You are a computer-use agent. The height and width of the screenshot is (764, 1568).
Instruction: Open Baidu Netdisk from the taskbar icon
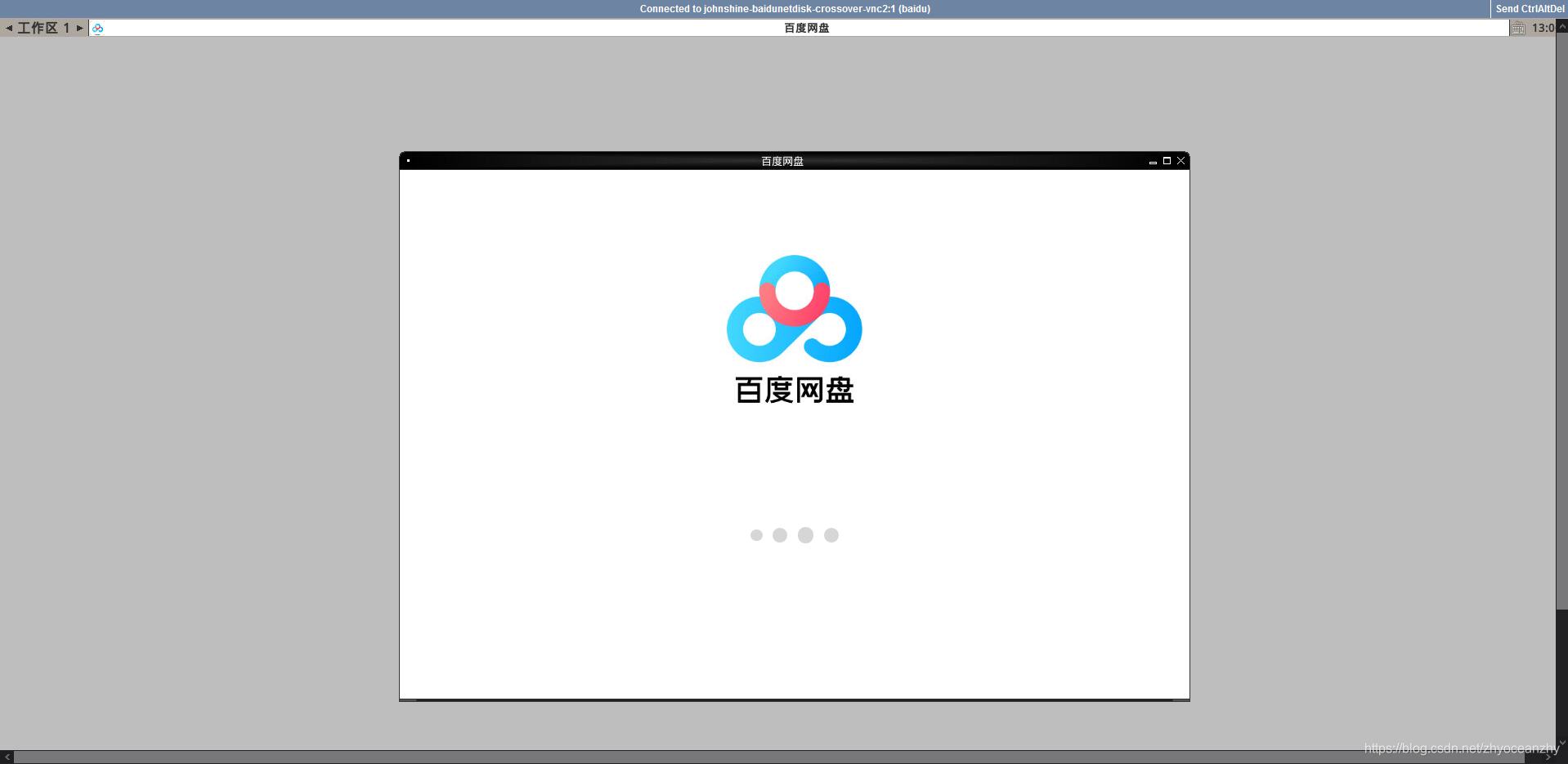click(x=98, y=27)
